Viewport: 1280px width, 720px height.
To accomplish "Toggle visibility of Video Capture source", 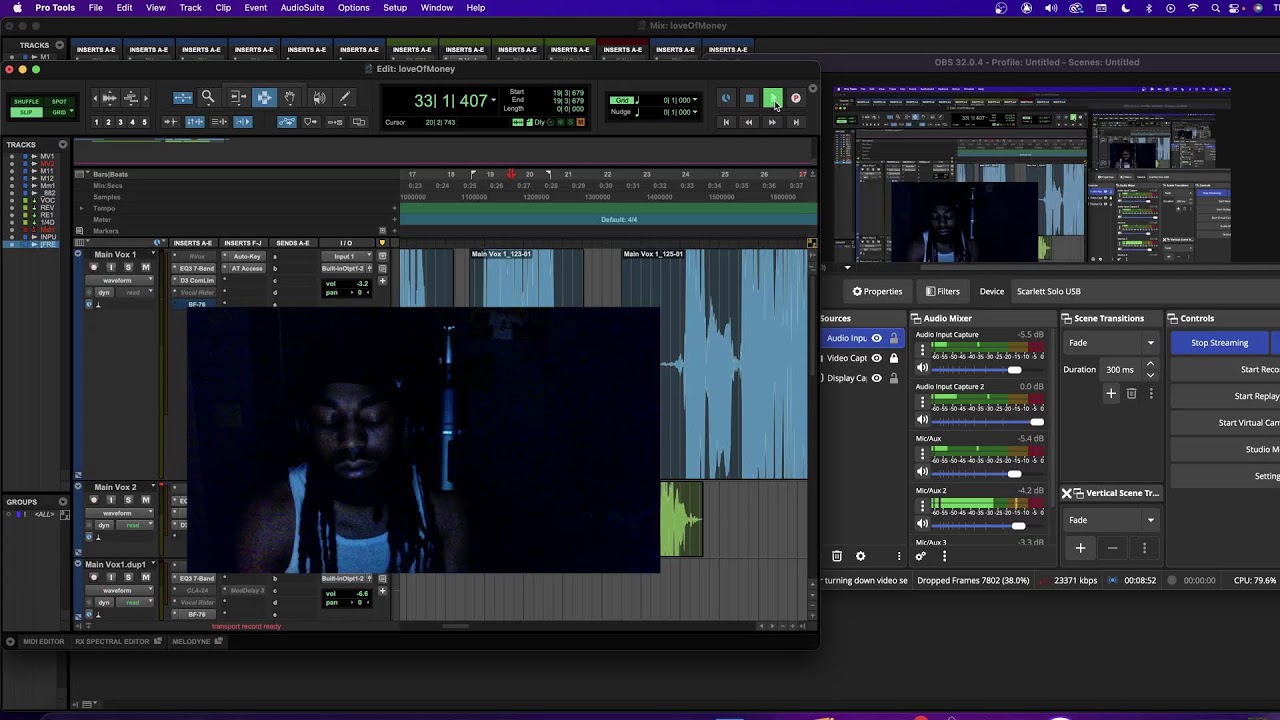I will tap(877, 358).
